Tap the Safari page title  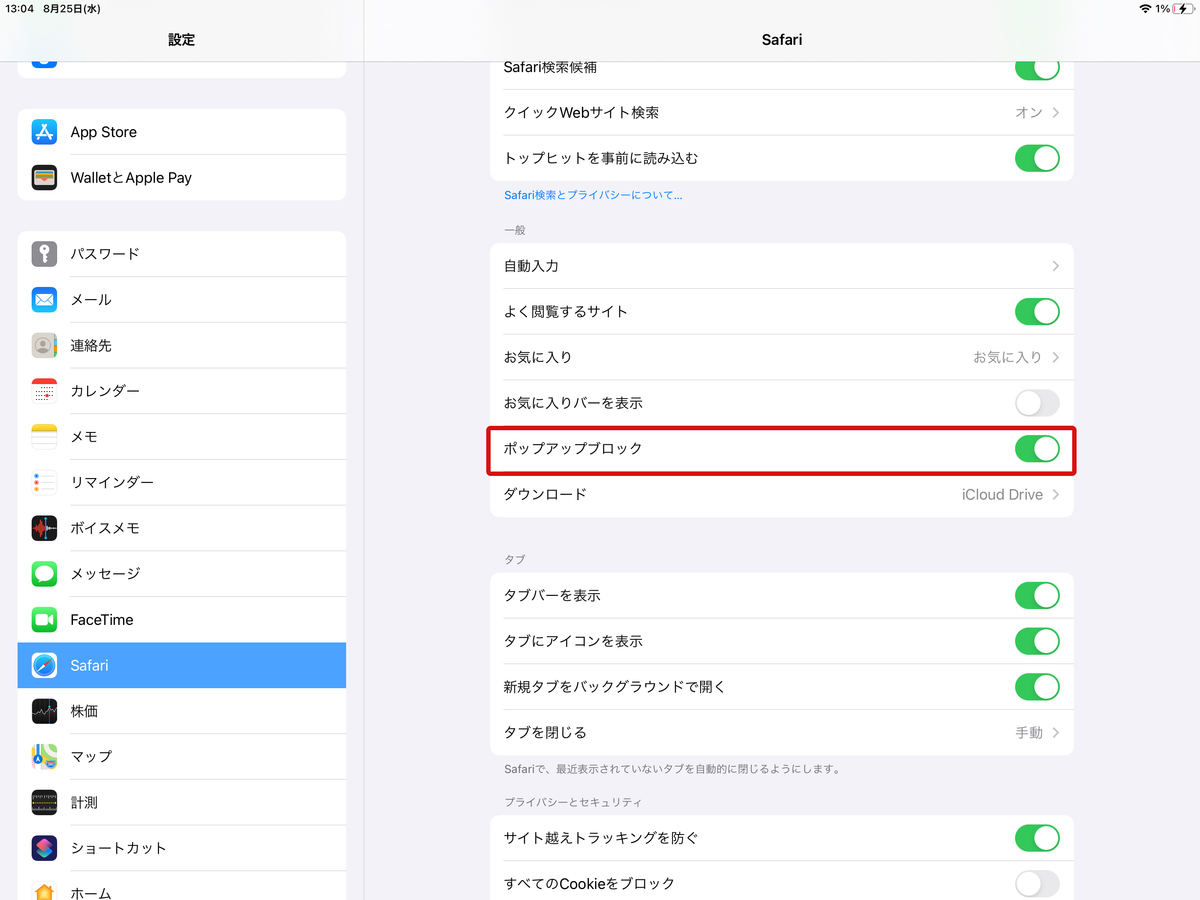coord(782,40)
